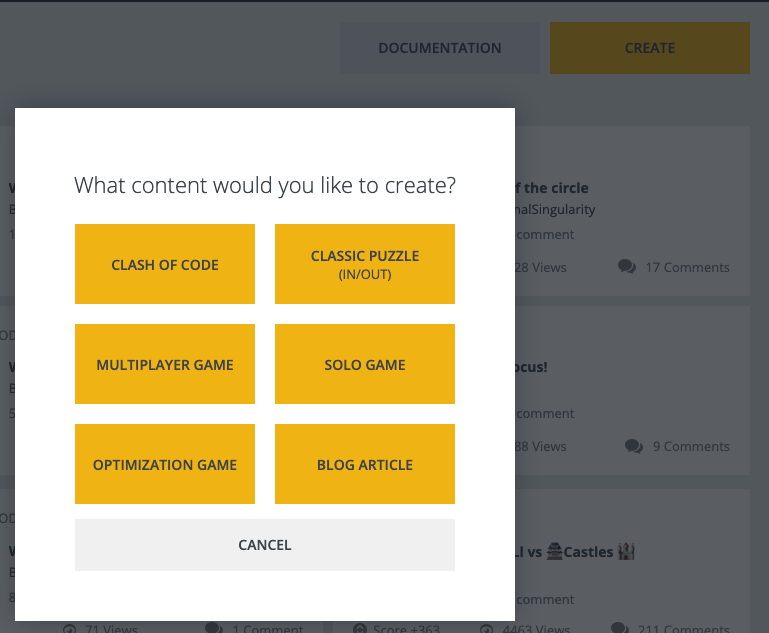Cancel the content creation dialog
The image size is (769, 633).
pos(265,545)
